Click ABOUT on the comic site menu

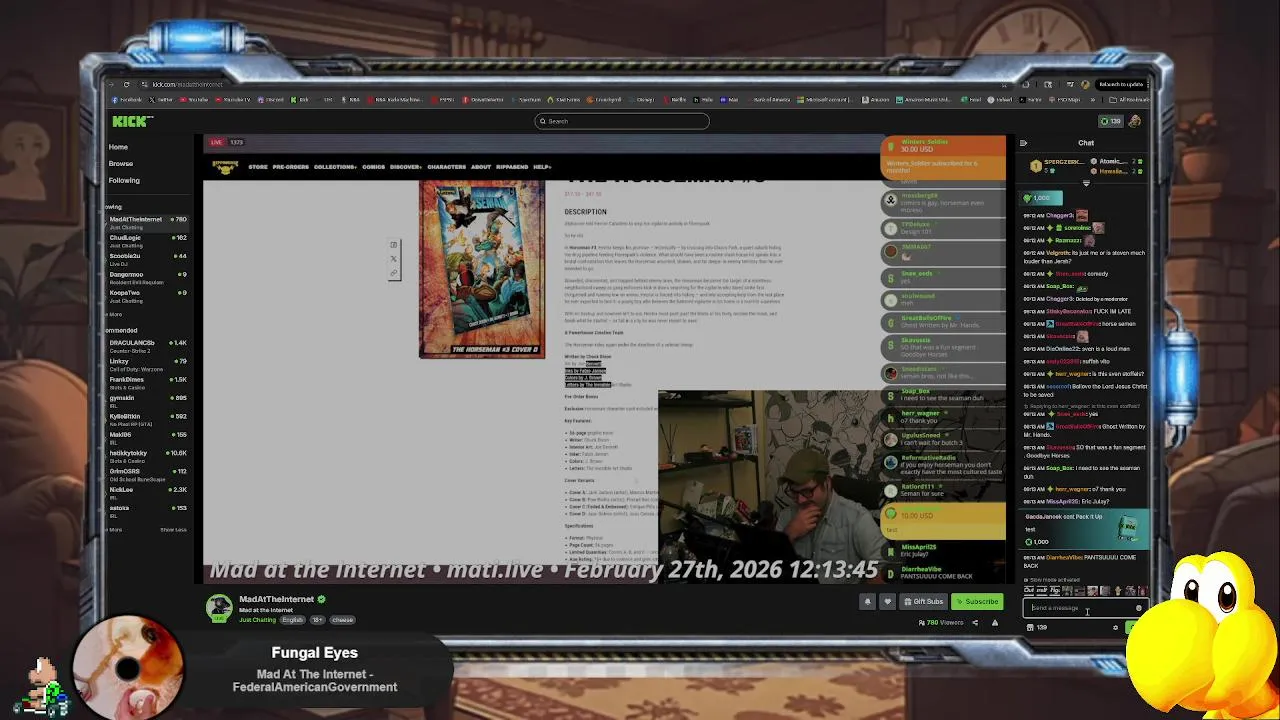coord(481,167)
